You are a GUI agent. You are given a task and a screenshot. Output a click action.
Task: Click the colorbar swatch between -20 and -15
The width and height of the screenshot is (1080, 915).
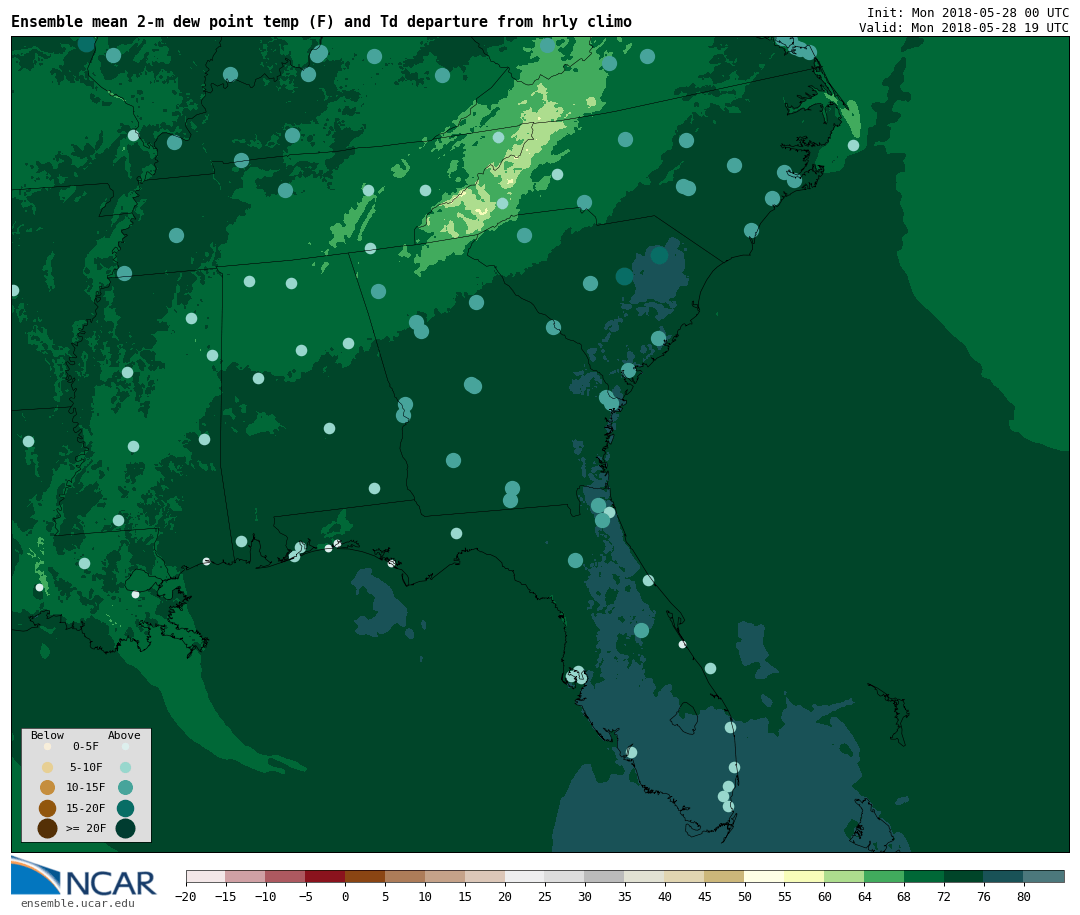coord(205,876)
